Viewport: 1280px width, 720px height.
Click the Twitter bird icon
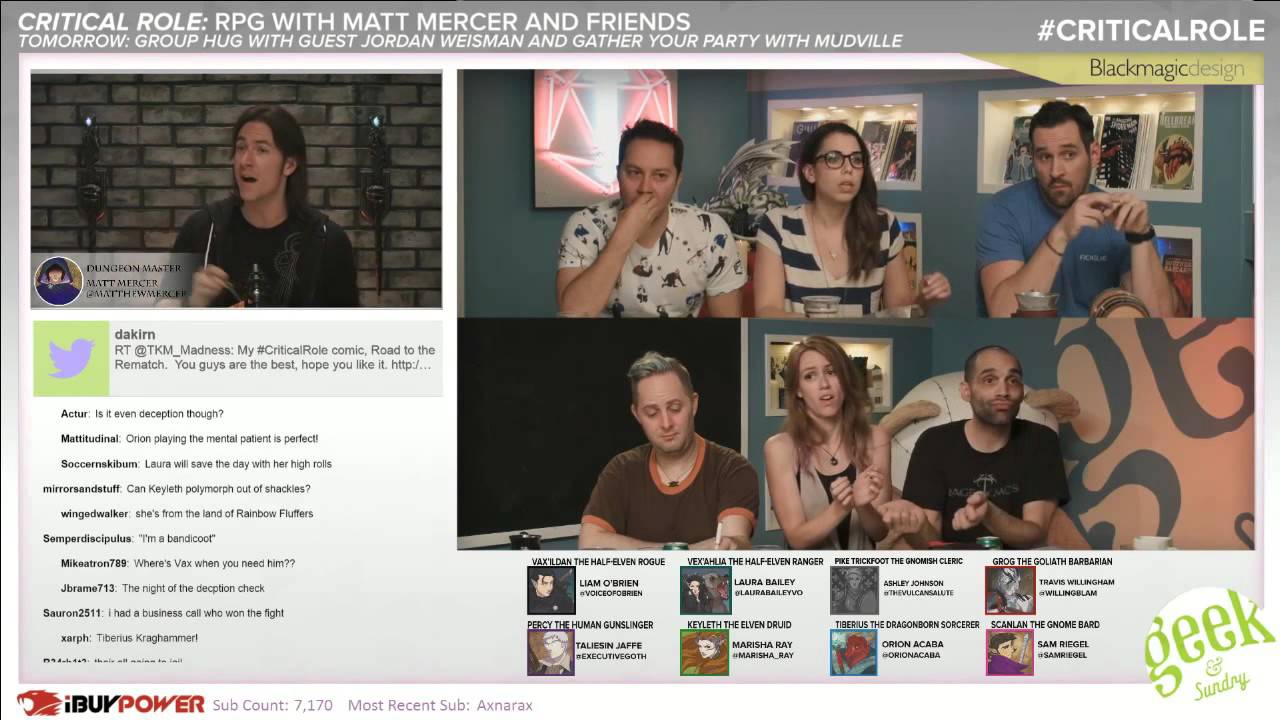(71, 358)
